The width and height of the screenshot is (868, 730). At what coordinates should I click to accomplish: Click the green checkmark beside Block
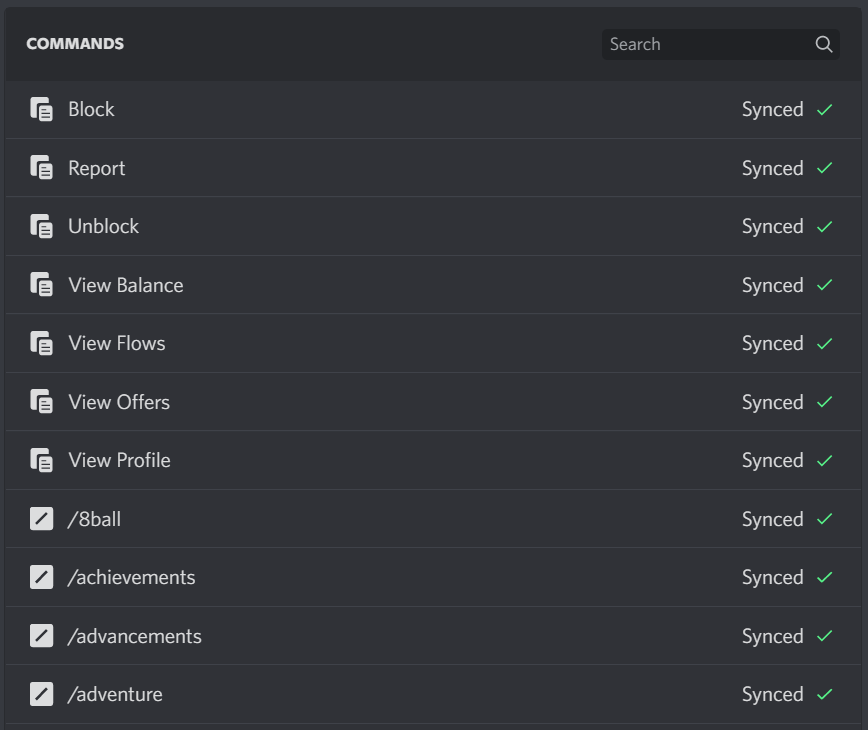coord(825,110)
